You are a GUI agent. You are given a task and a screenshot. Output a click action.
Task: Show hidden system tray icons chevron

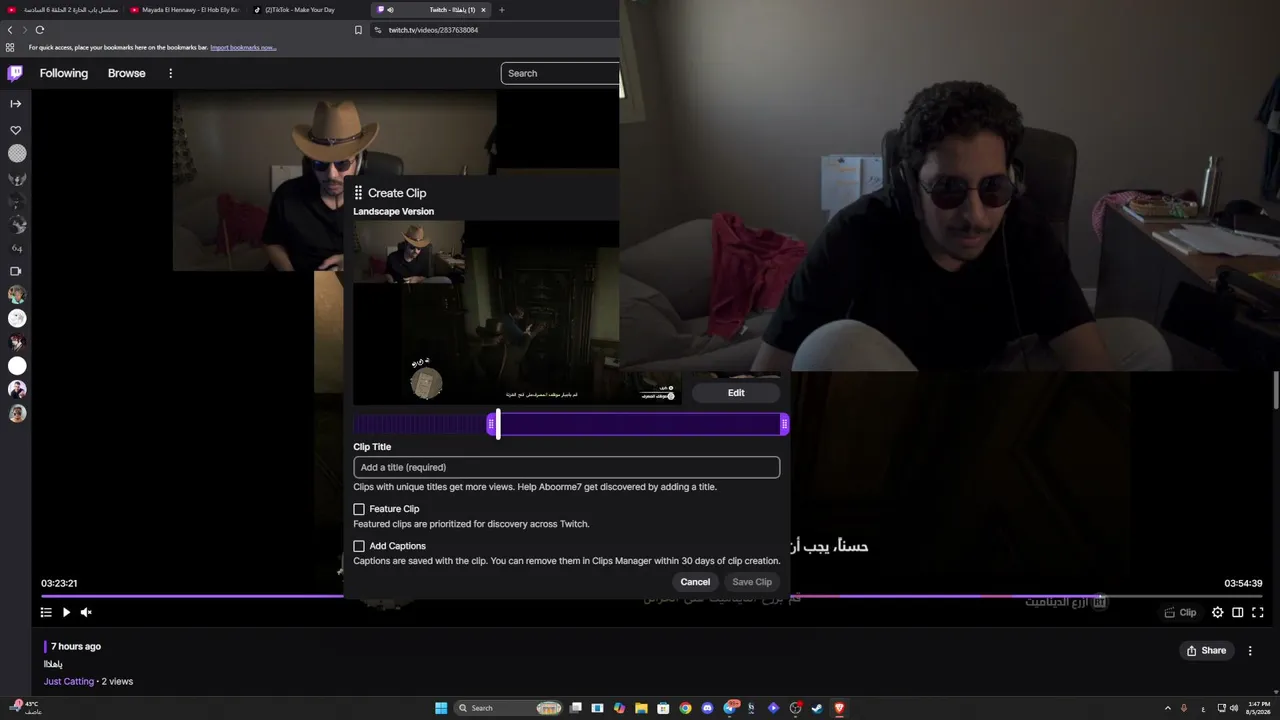tap(1167, 708)
